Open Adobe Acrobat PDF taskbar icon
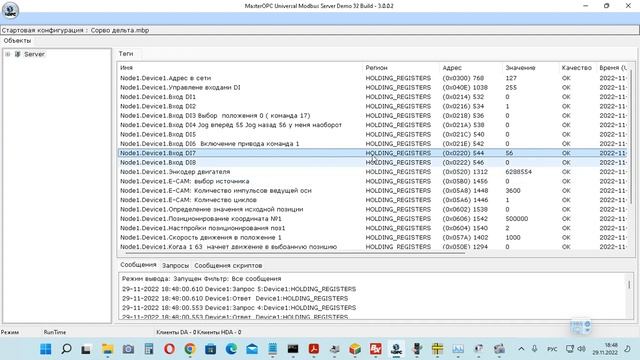Viewport: 640px width, 360px height. [313, 349]
